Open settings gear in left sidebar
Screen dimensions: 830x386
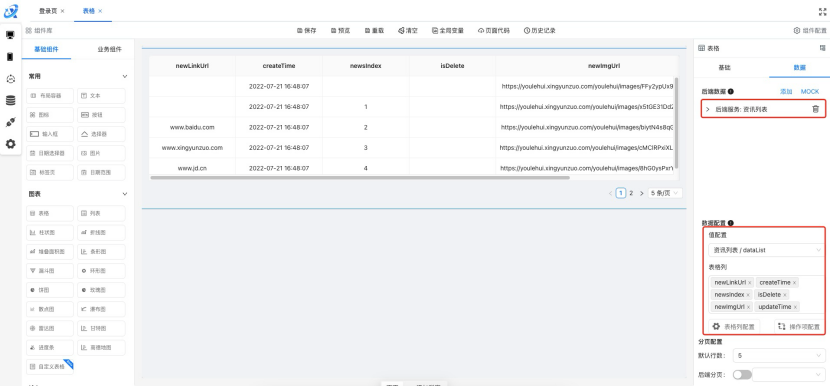click(x=10, y=144)
